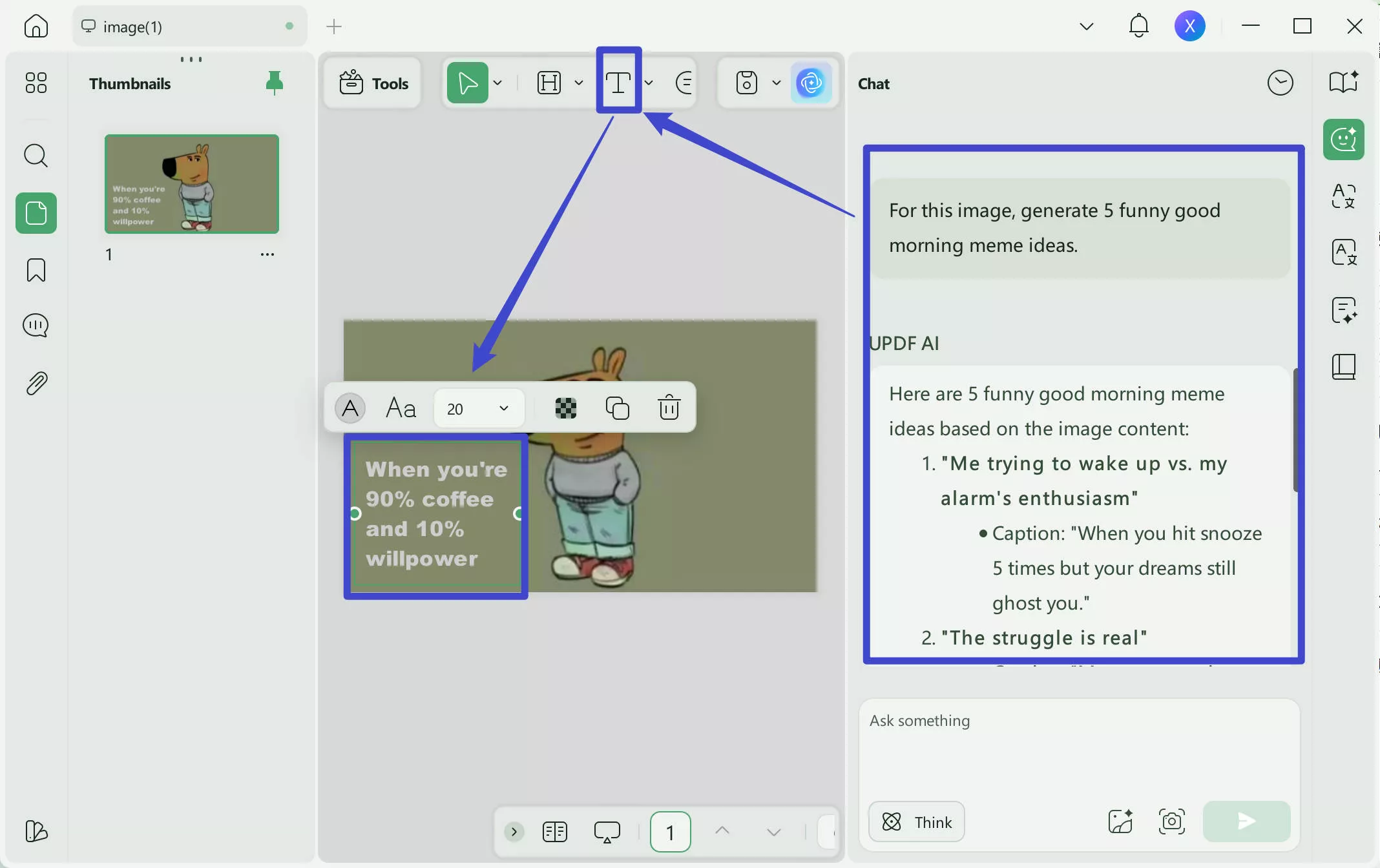Open the Text tool's dropdown chevron
Screen dimensions: 1380x868
pos(649,83)
